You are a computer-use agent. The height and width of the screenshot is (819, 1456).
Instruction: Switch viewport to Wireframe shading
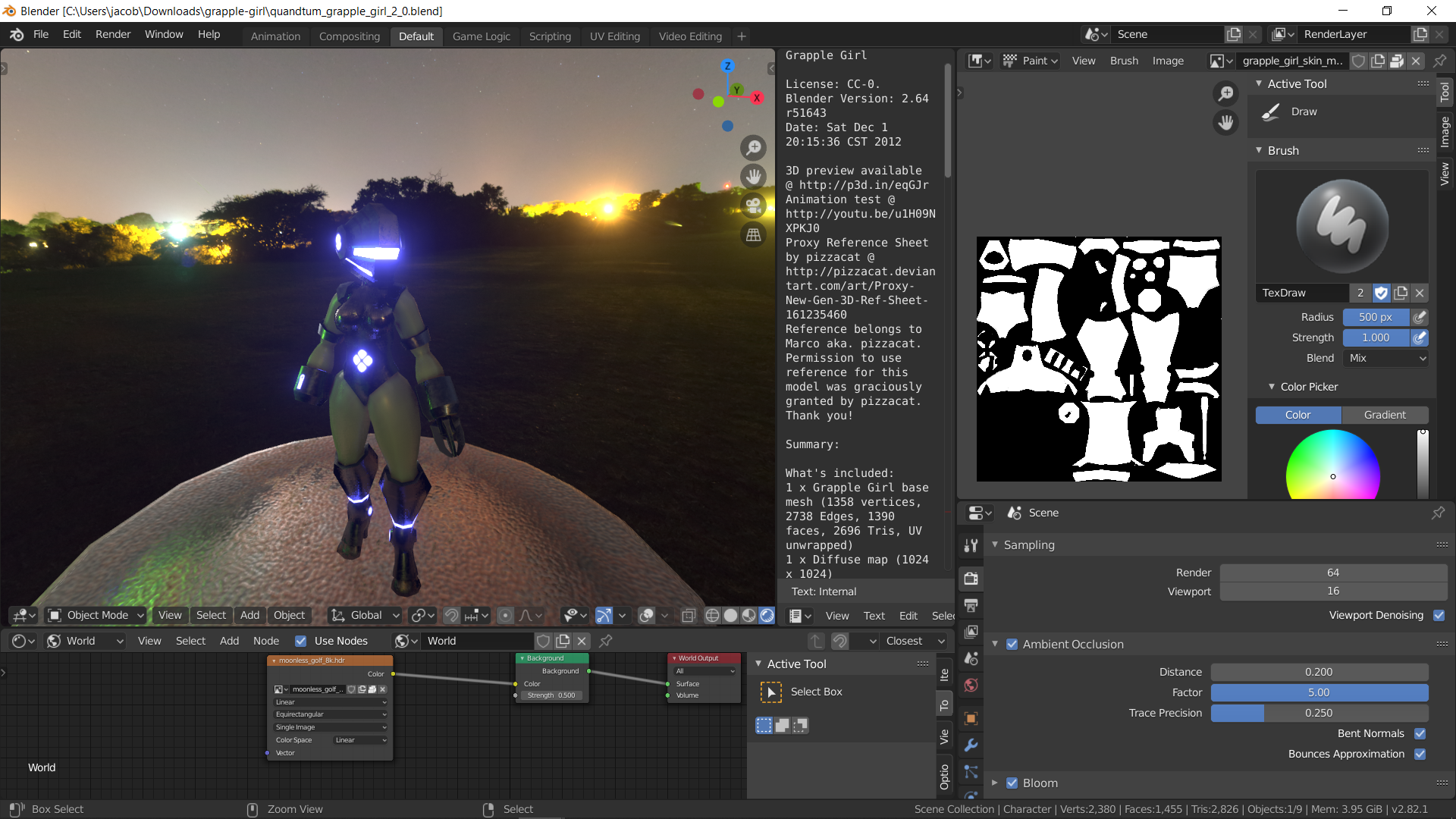[x=711, y=616]
